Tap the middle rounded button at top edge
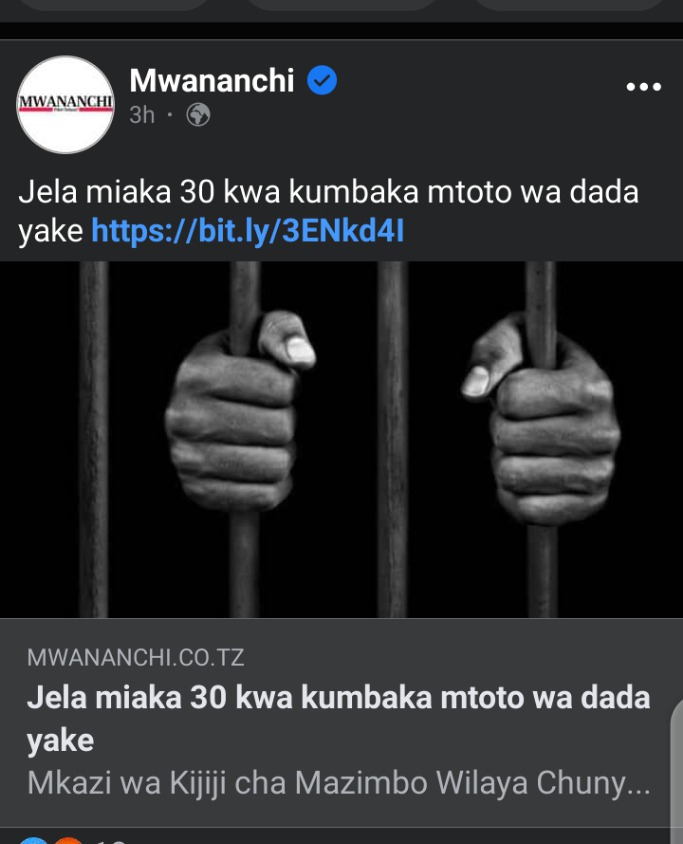This screenshot has height=844, width=683. point(341,5)
